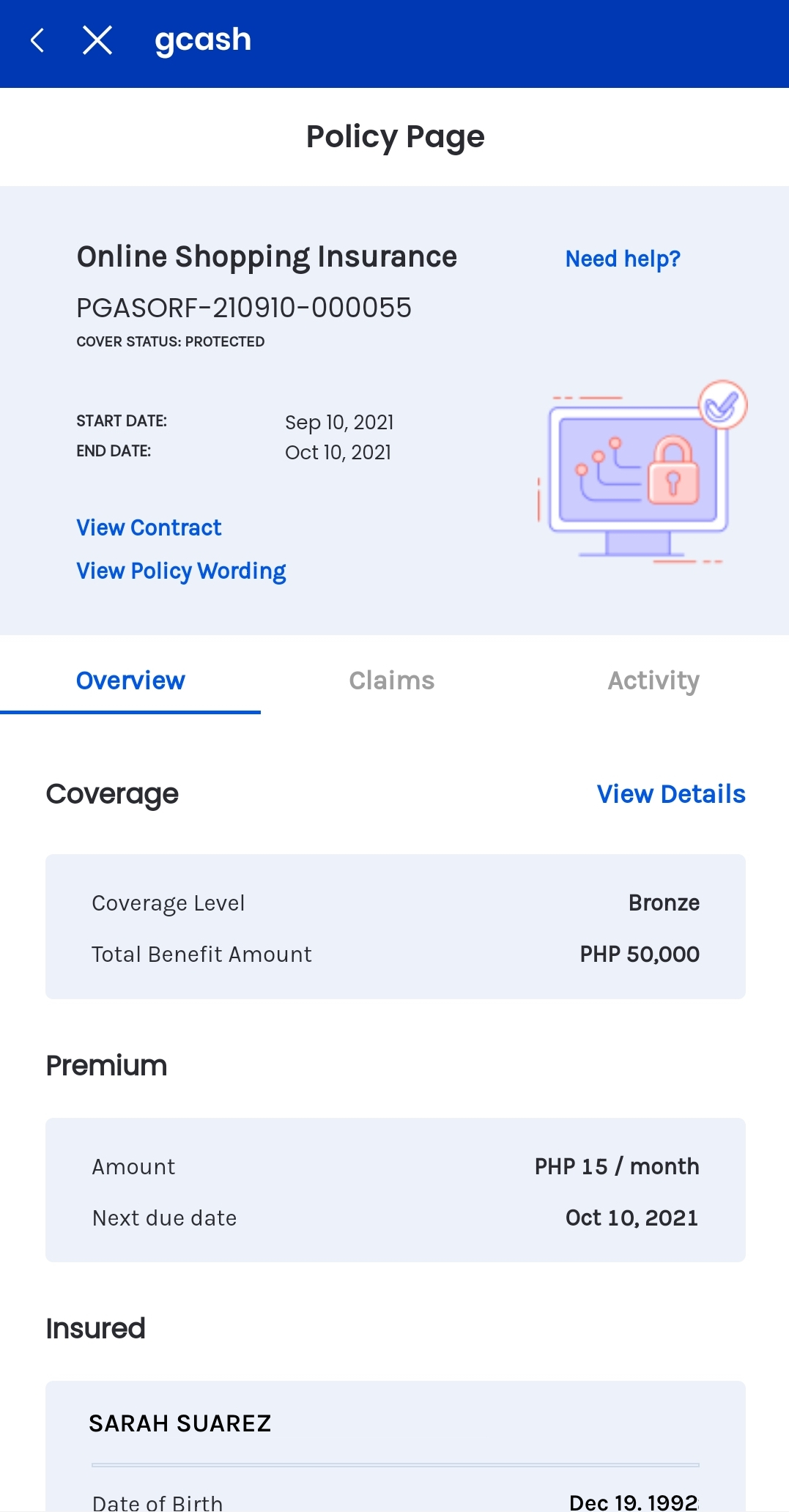Open the View Contract link
789x1512 pixels.
149,527
